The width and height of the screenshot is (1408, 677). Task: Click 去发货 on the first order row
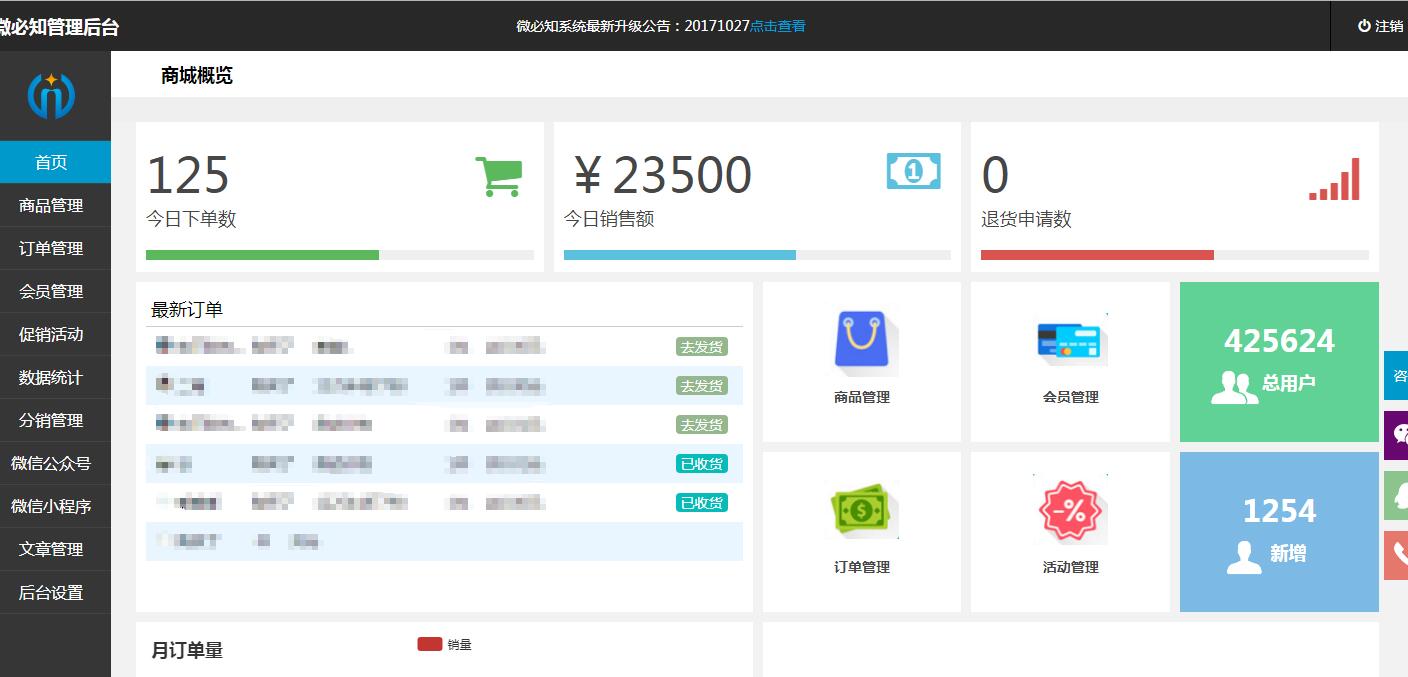tap(701, 346)
